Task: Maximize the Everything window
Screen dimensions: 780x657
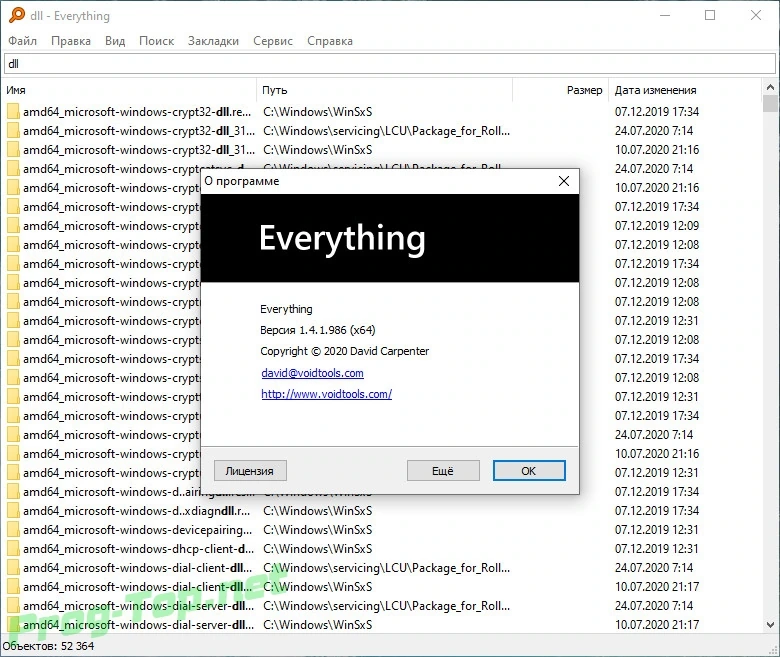Action: [710, 15]
